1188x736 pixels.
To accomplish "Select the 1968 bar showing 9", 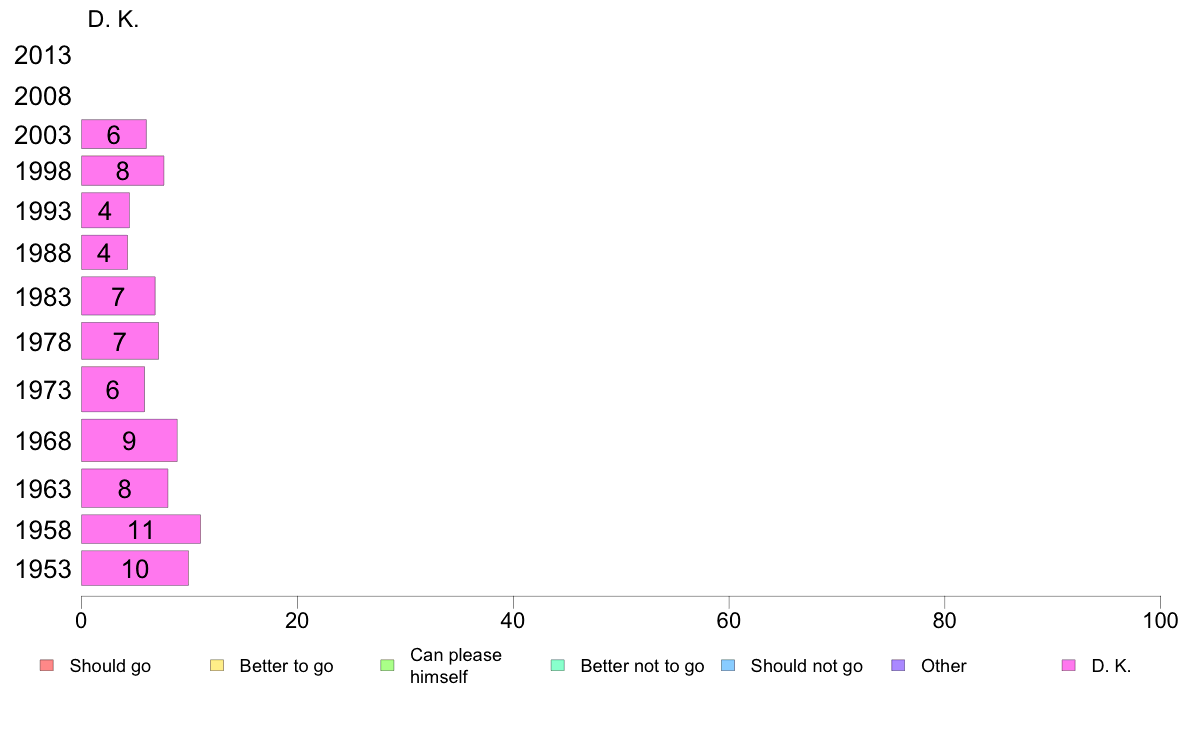I will click(130, 440).
